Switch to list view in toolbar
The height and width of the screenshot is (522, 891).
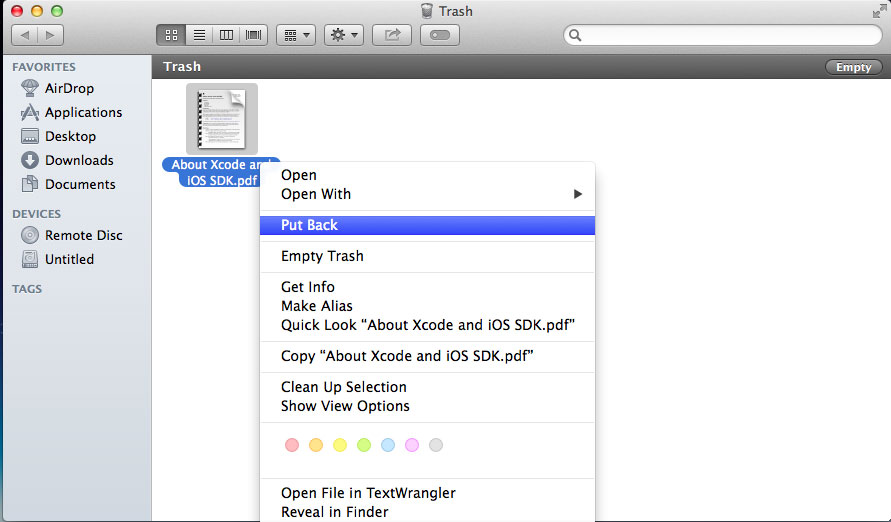point(199,35)
